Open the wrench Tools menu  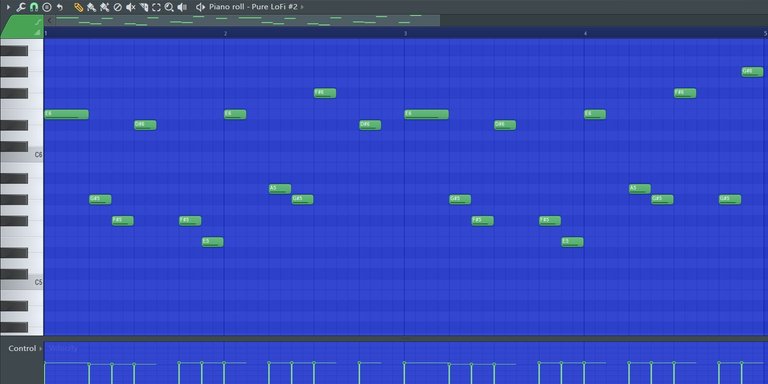tap(21, 7)
